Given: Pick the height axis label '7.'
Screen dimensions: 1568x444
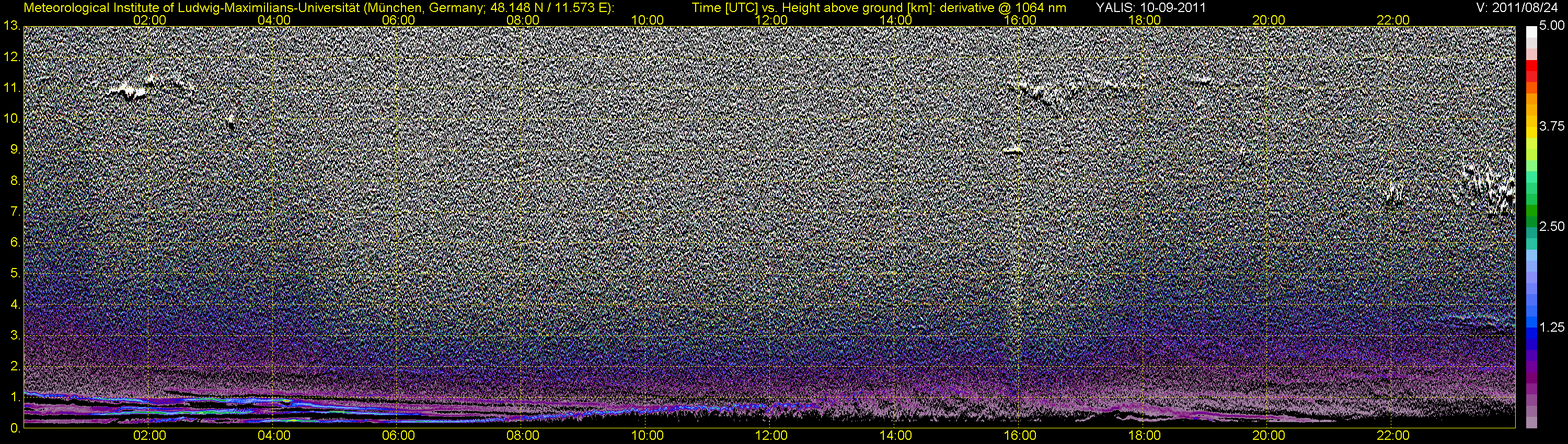Looking at the screenshot, I should pyautogui.click(x=15, y=211).
